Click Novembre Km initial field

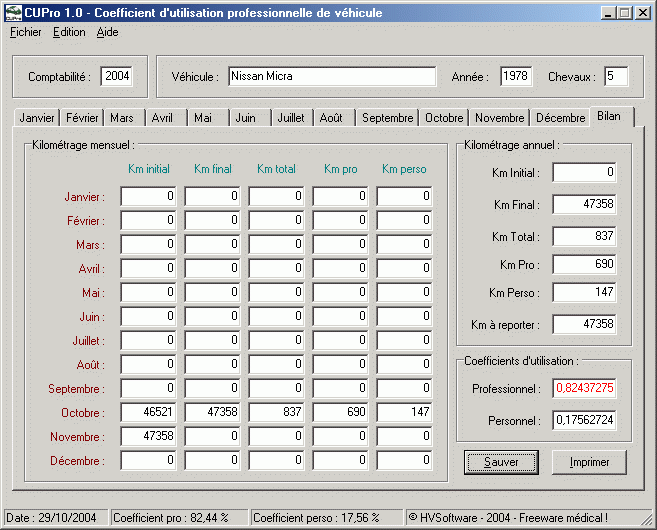tap(149, 437)
